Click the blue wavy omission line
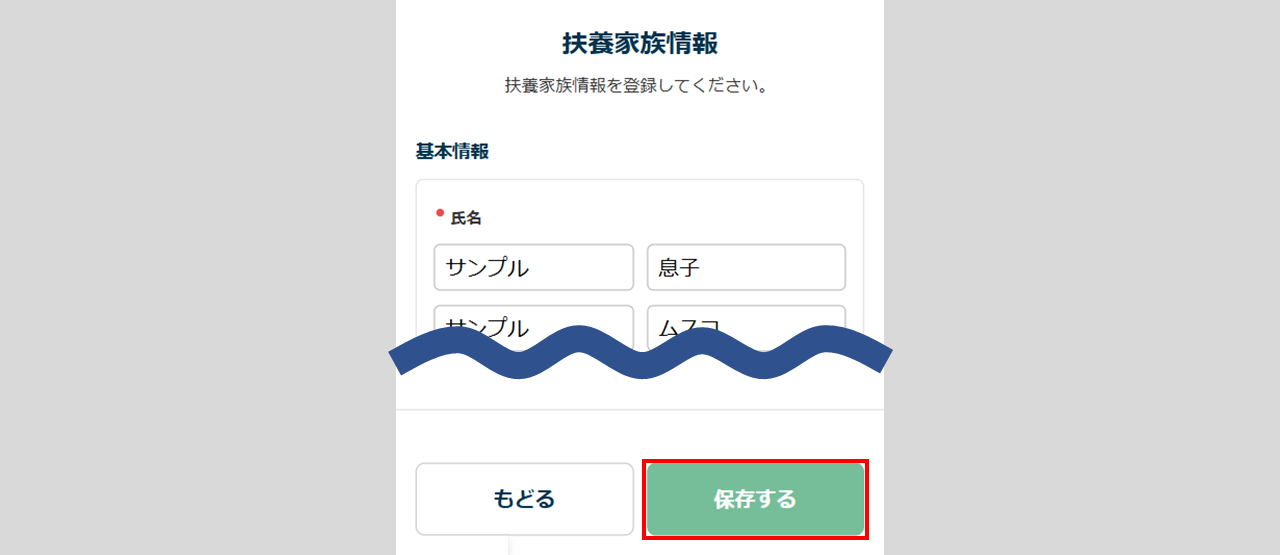 [640, 352]
